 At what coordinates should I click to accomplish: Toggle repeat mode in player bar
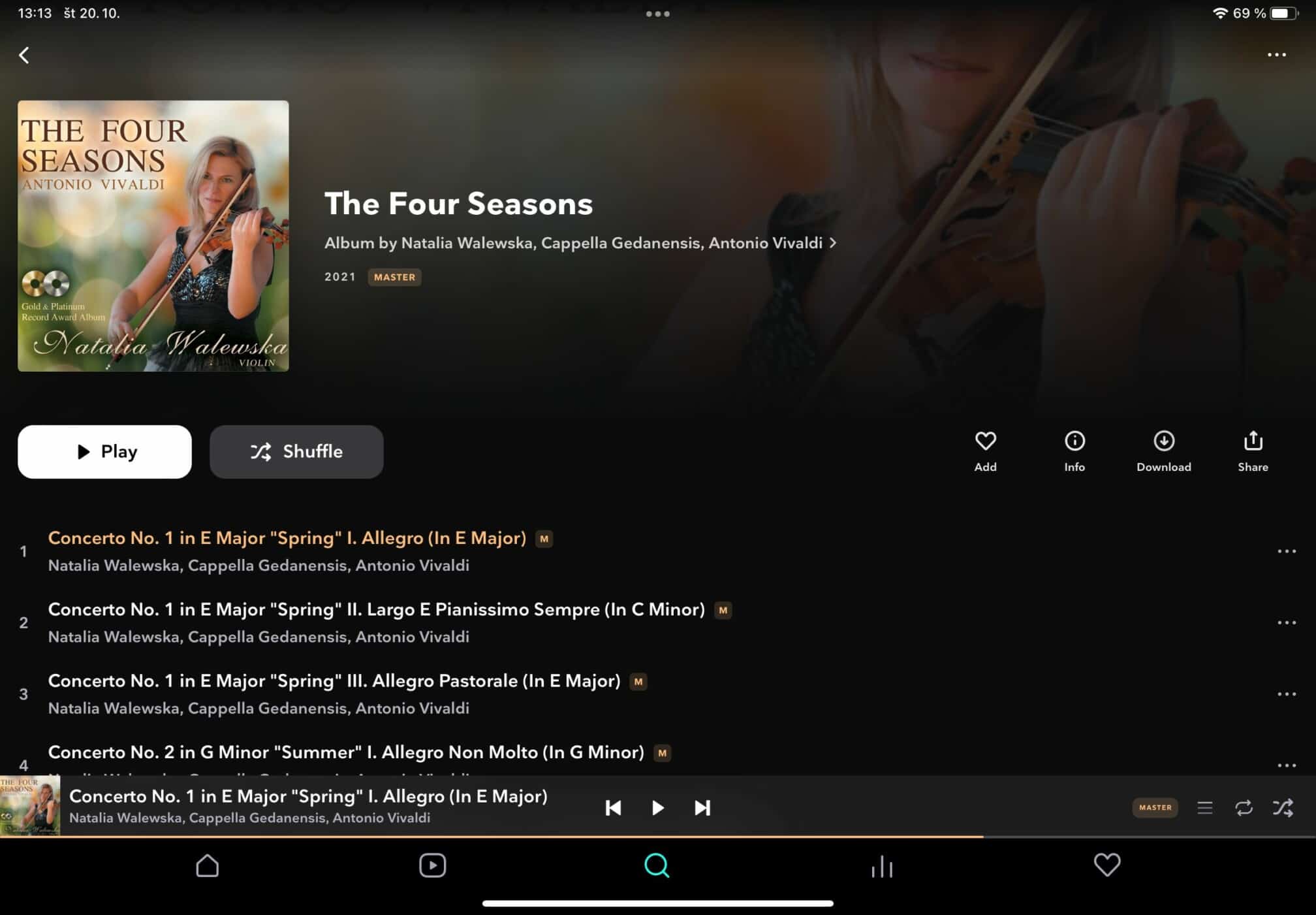pyautogui.click(x=1244, y=808)
